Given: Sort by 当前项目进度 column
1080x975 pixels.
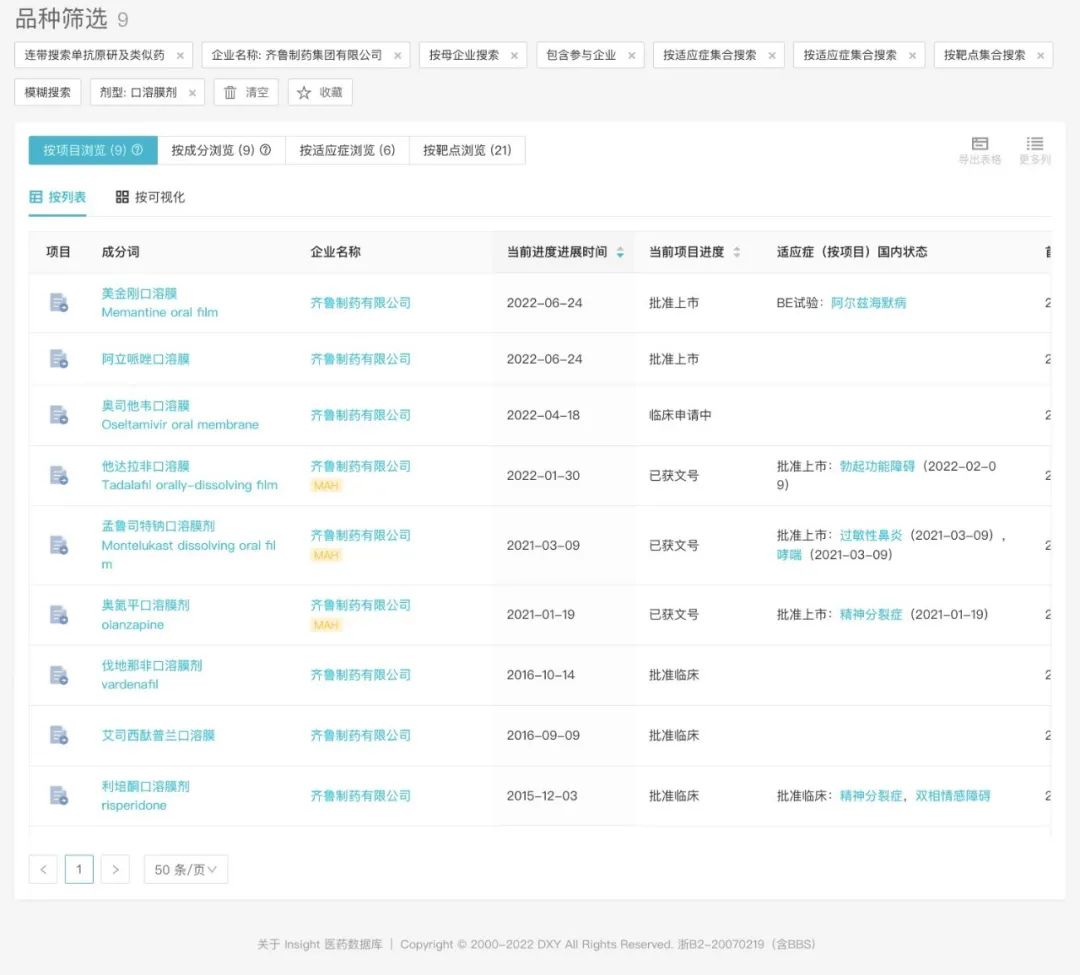Looking at the screenshot, I should click(x=737, y=253).
